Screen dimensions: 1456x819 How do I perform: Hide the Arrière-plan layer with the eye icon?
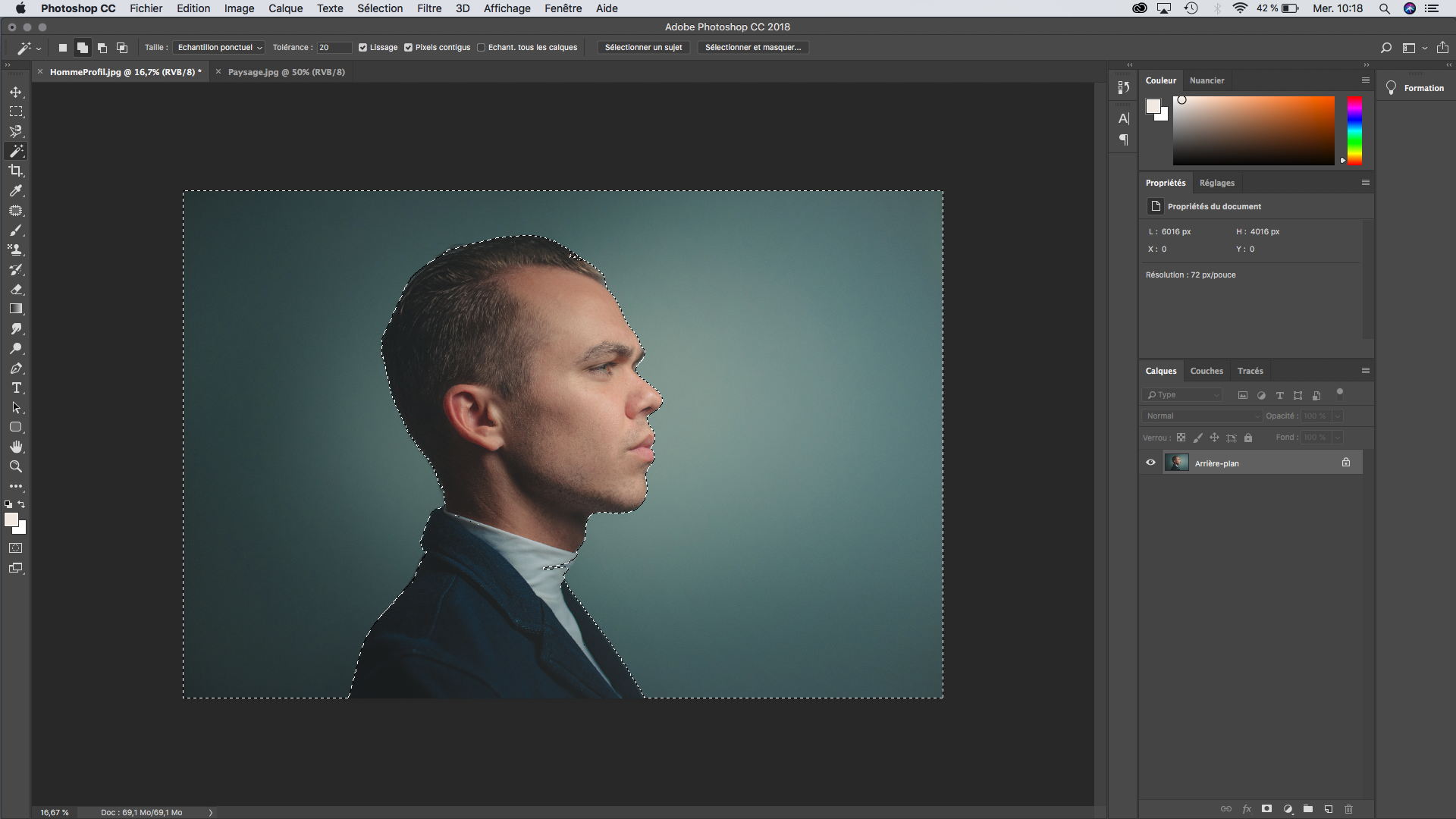point(1150,463)
